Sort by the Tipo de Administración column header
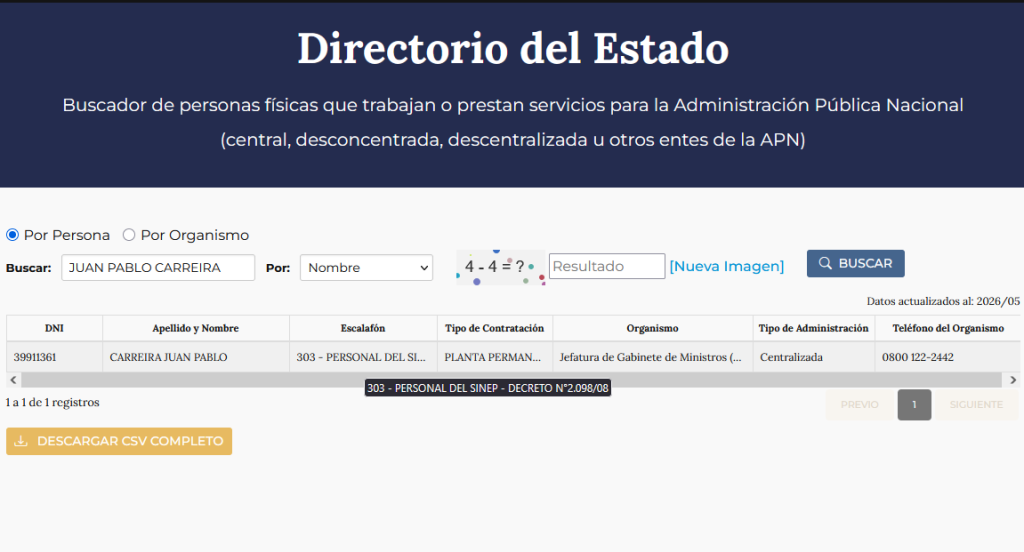This screenshot has width=1024, height=552. click(814, 328)
